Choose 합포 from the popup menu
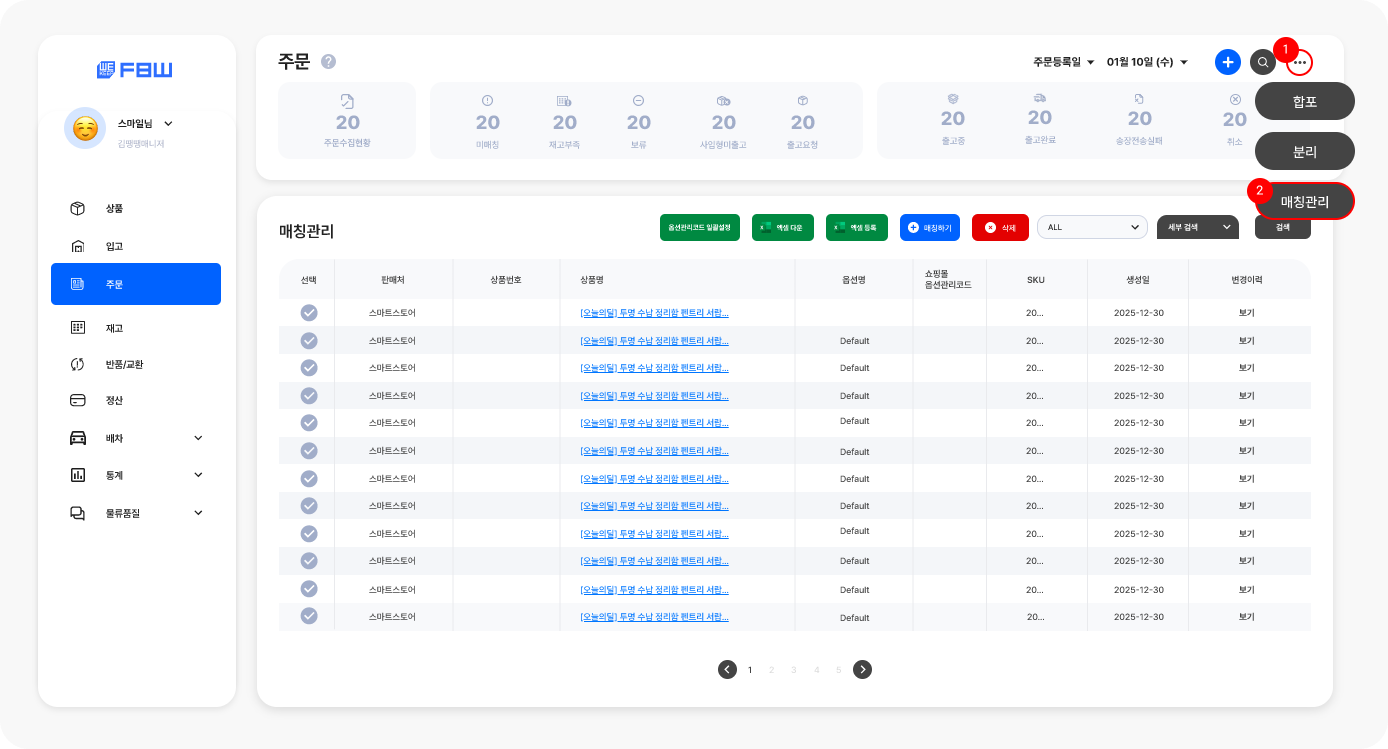 point(1305,101)
